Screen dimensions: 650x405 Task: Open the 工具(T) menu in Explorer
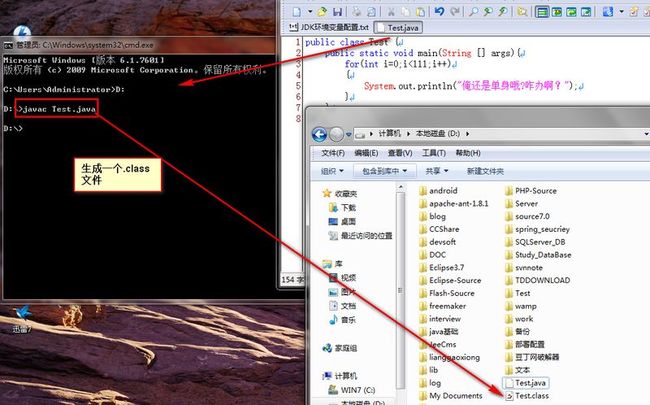click(x=434, y=153)
